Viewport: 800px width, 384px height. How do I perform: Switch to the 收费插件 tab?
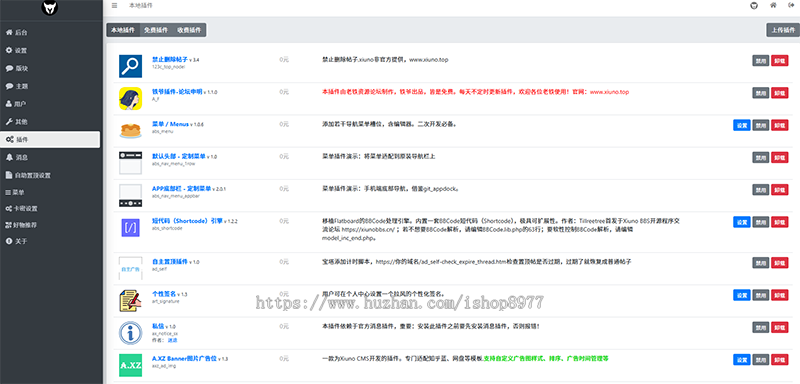tap(189, 30)
